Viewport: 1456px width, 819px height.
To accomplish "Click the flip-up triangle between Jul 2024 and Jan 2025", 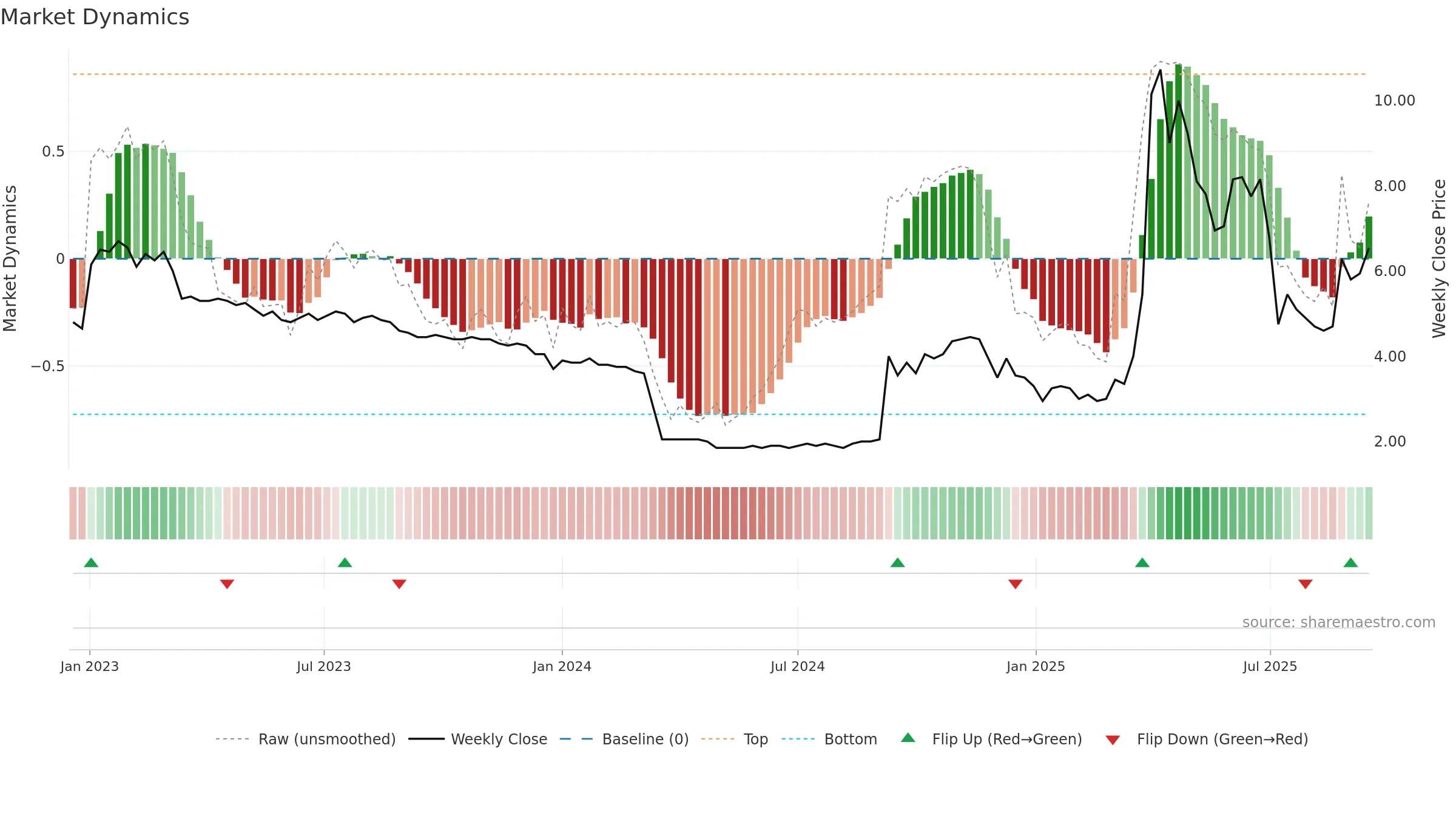I will [x=898, y=562].
